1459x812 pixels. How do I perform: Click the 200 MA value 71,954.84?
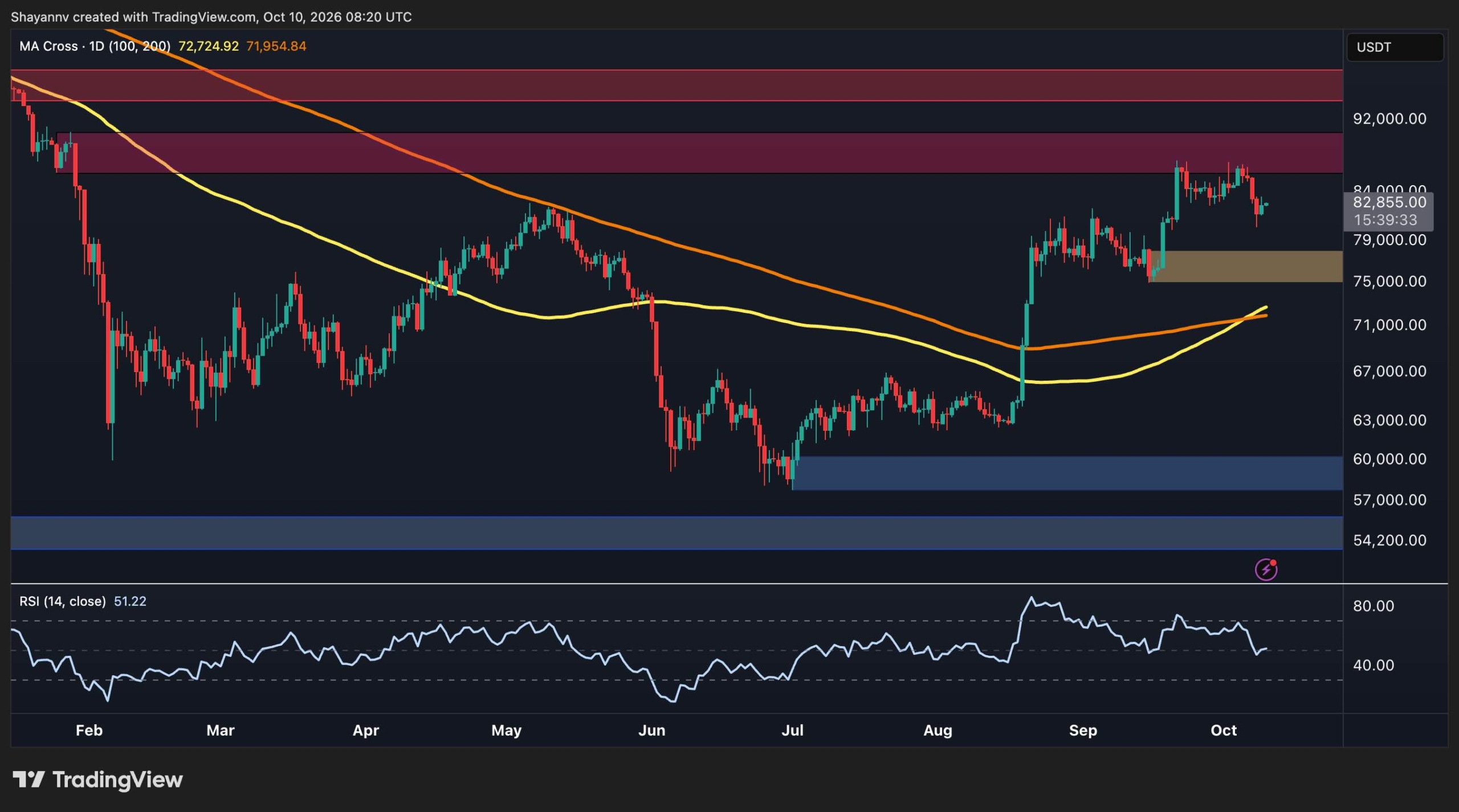[x=276, y=46]
